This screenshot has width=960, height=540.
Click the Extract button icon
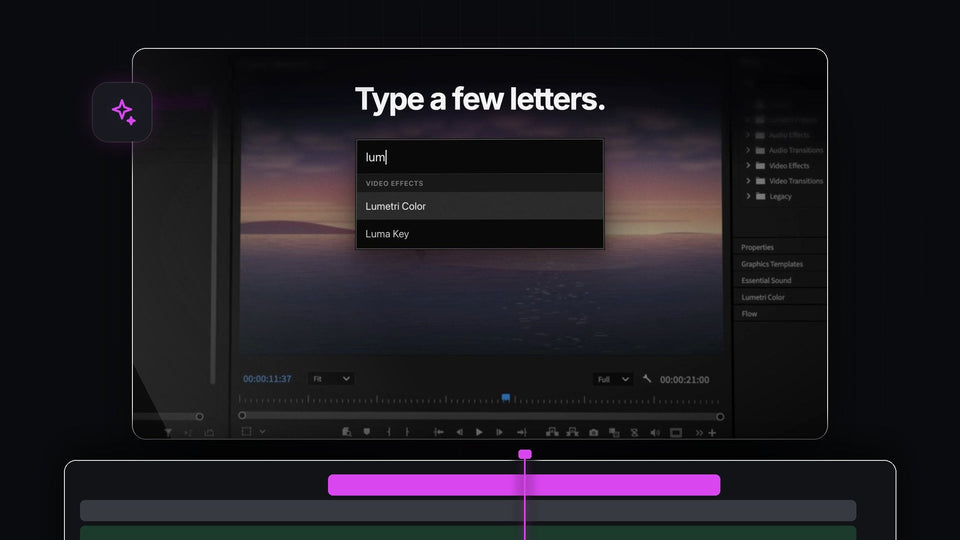click(x=572, y=432)
